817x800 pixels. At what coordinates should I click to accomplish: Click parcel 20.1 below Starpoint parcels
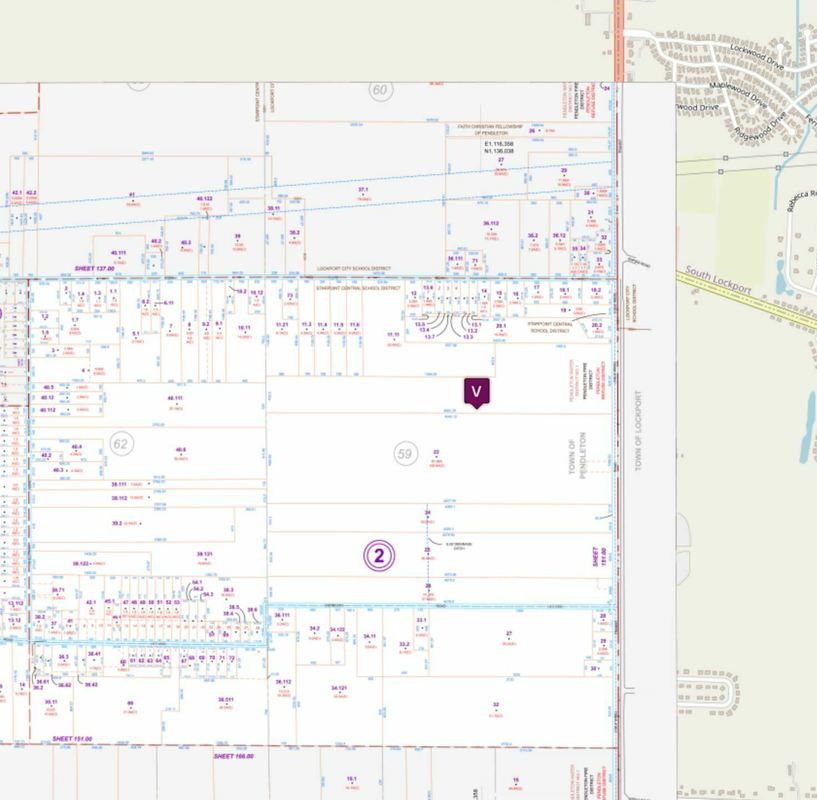(502, 325)
